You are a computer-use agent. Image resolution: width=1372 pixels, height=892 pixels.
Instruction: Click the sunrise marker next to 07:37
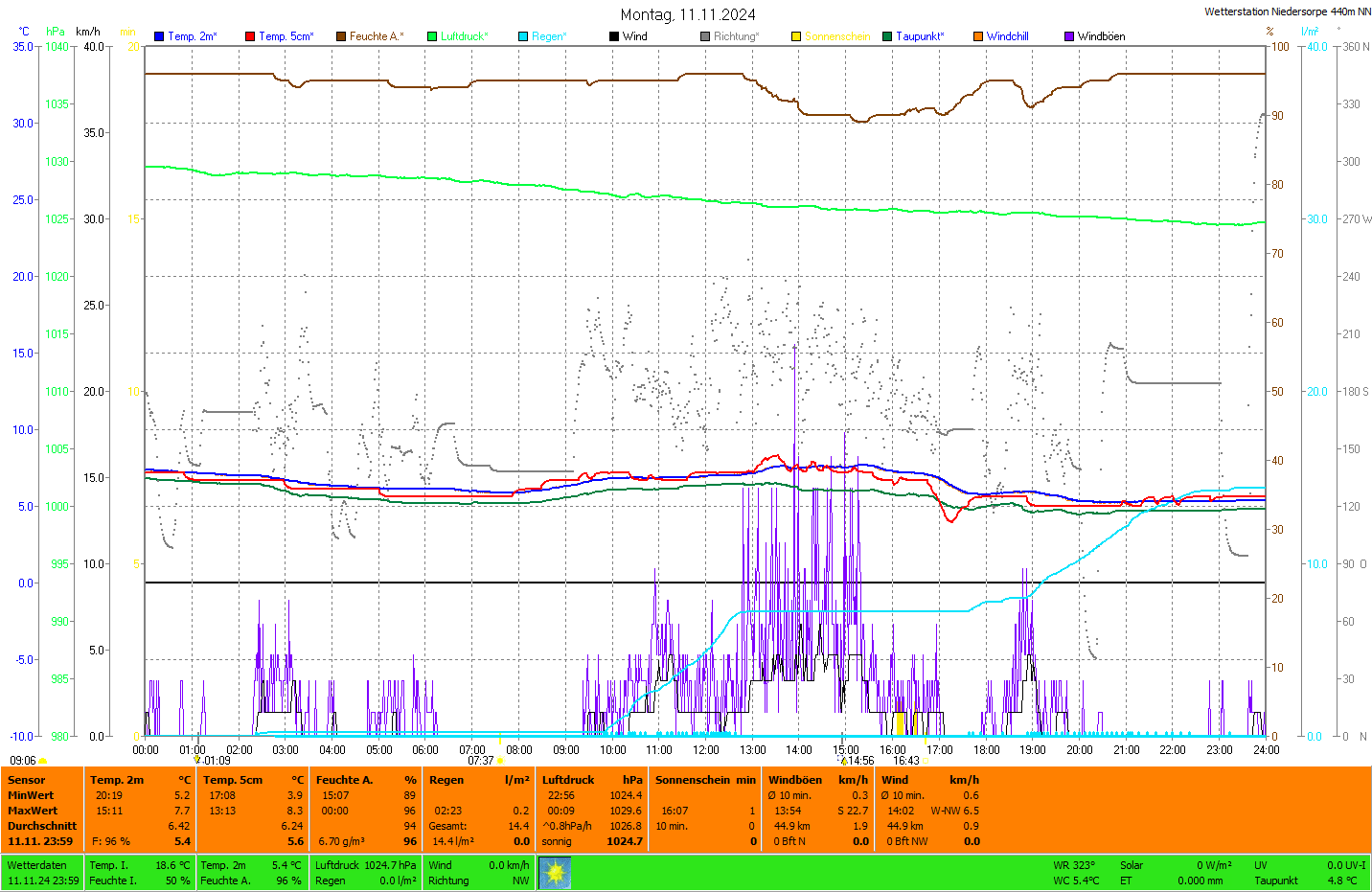coord(500,761)
